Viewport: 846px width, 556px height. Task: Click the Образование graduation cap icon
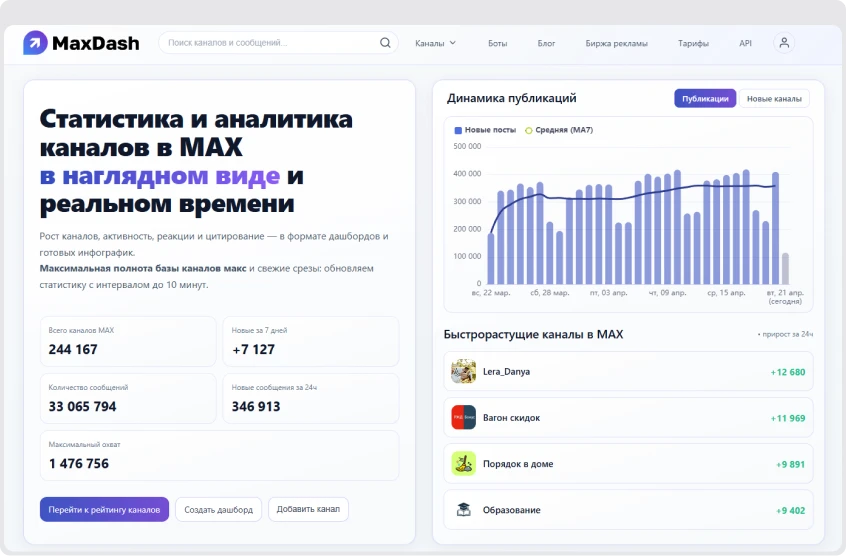click(463, 510)
